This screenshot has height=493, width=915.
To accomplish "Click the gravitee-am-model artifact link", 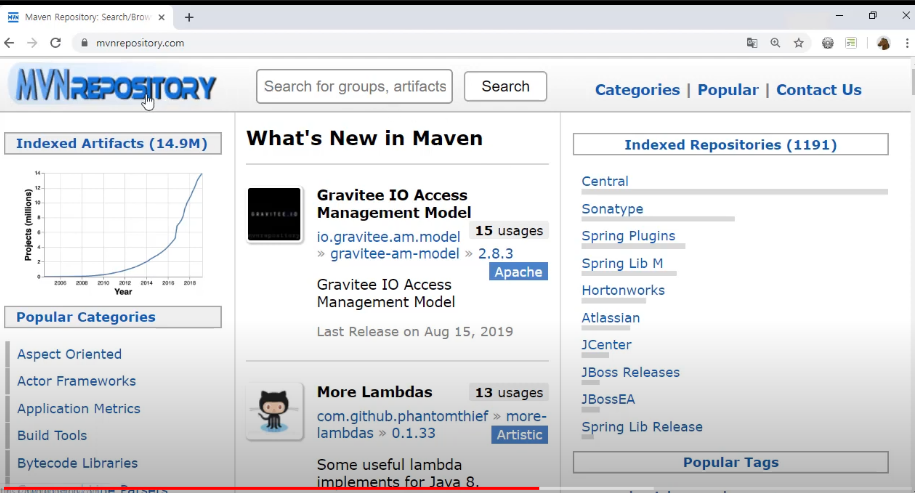I will coord(395,254).
